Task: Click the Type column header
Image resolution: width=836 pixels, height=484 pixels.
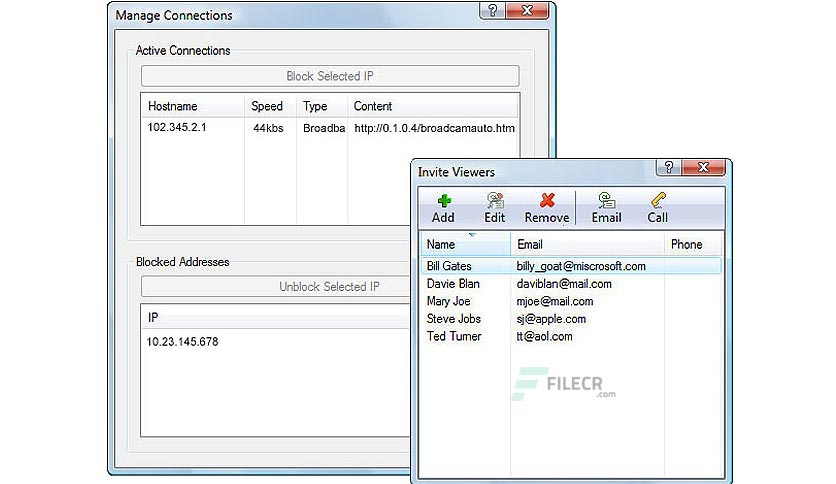Action: [321, 106]
